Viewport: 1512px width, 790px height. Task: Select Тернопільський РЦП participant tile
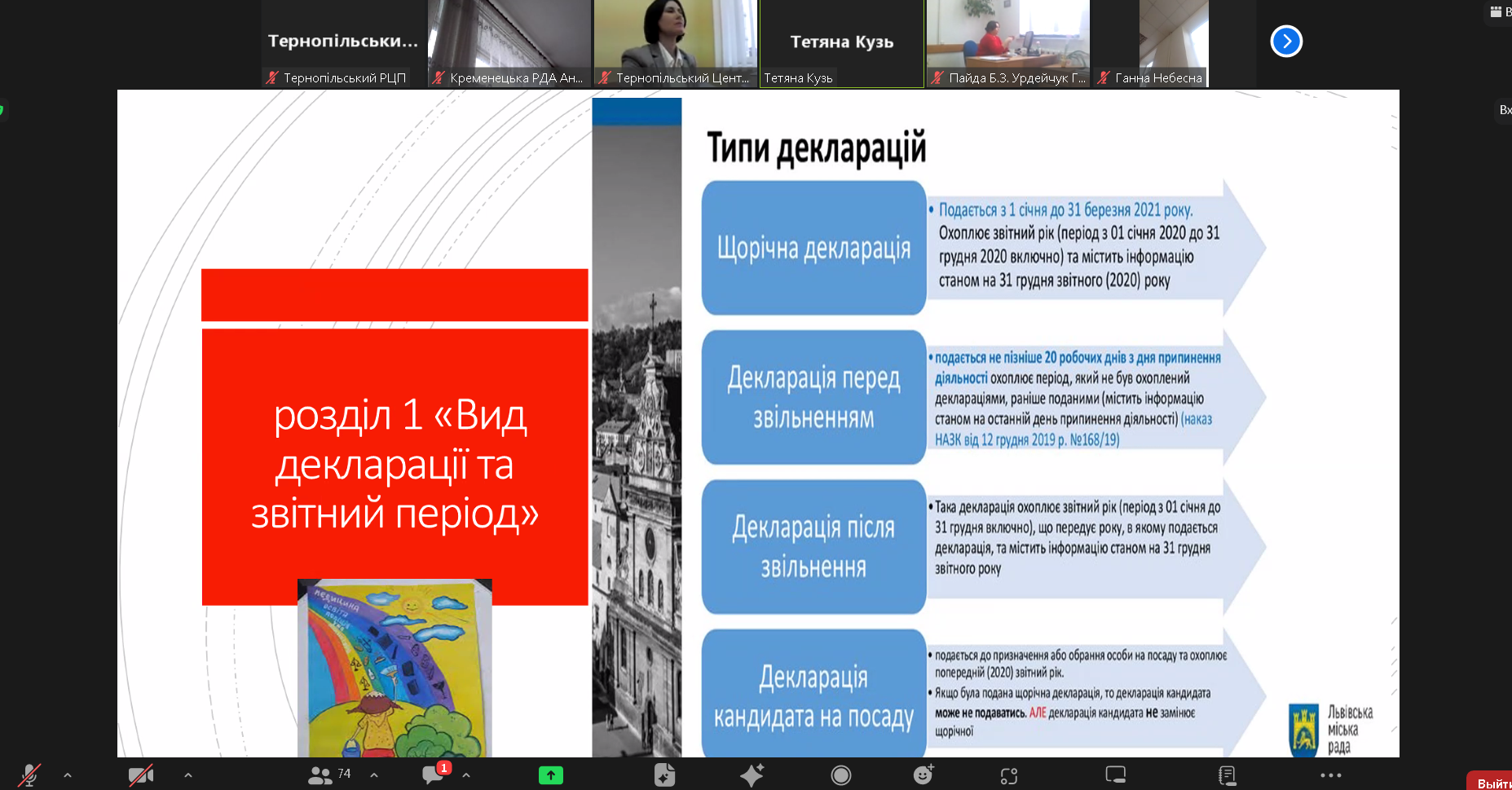[x=344, y=43]
